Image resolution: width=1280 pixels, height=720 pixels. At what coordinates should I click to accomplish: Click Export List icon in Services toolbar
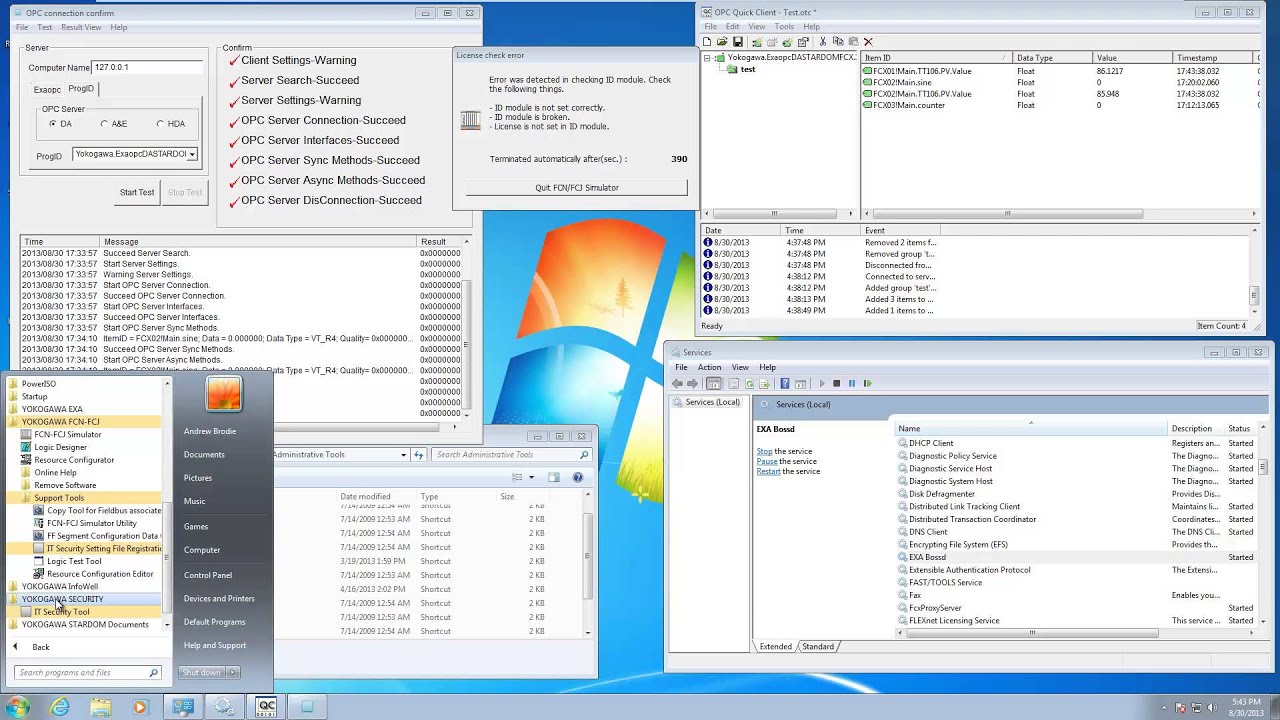[x=765, y=383]
